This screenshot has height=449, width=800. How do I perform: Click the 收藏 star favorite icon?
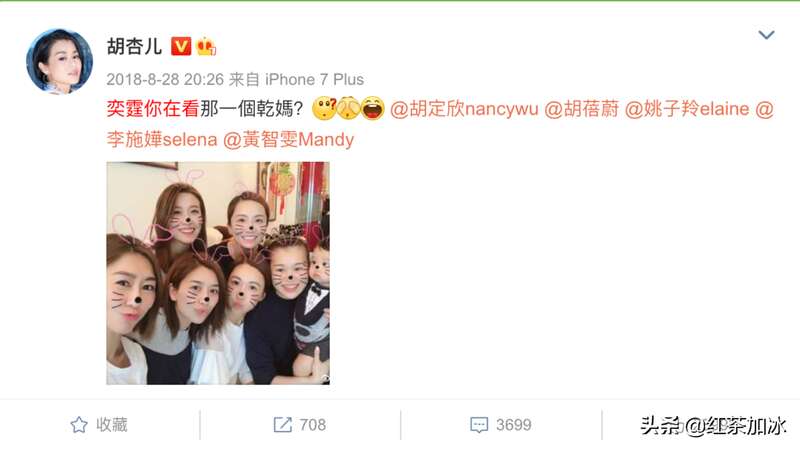point(79,425)
